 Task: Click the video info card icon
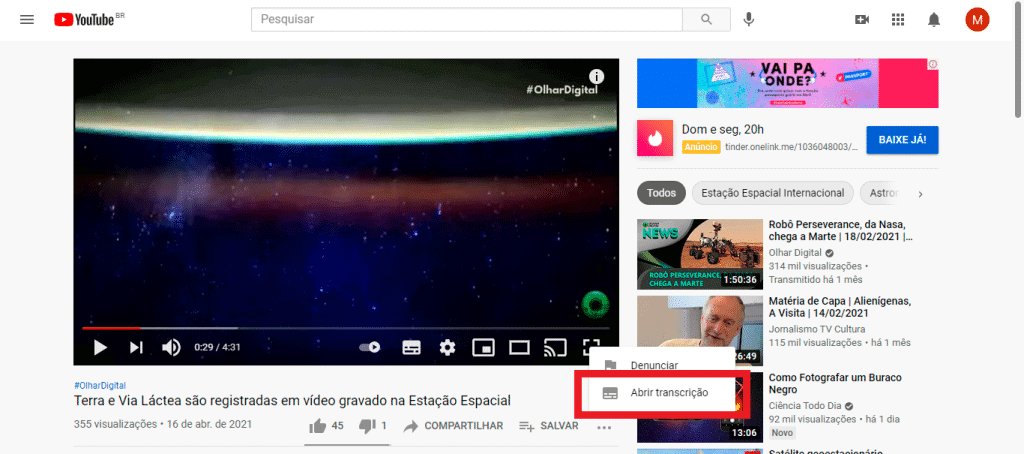click(x=596, y=76)
